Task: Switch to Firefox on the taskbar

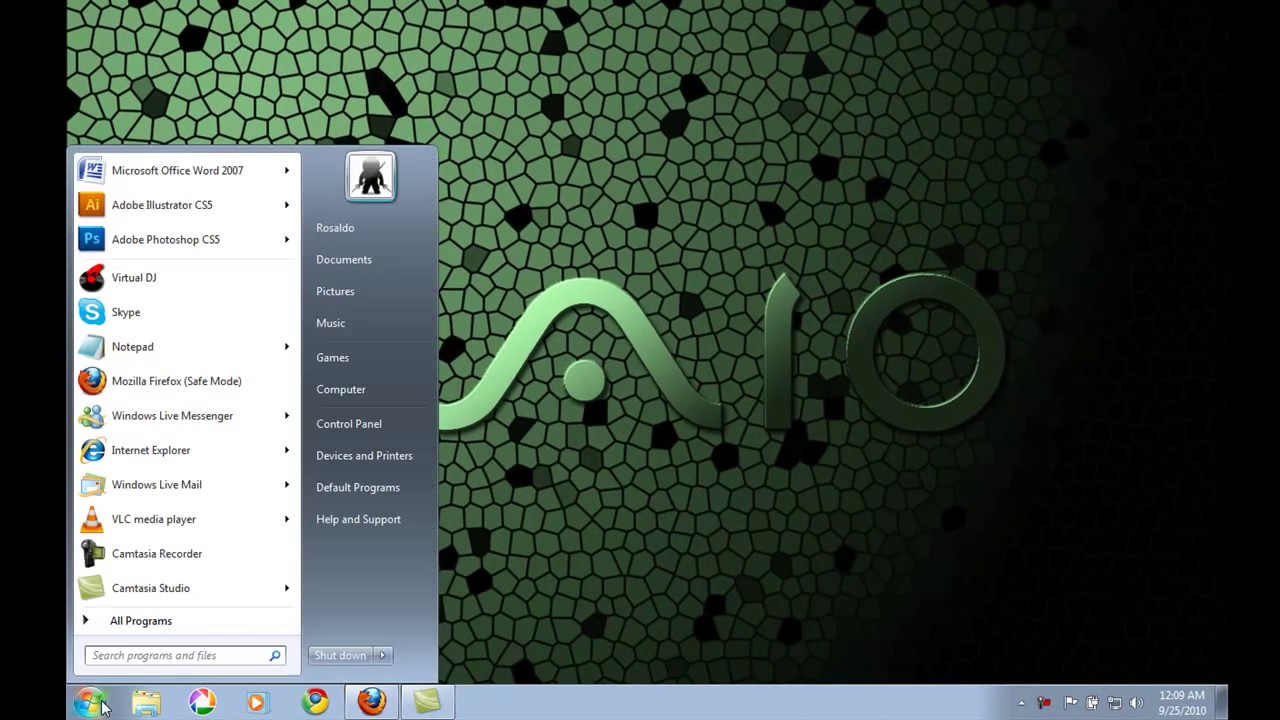Action: coord(372,703)
